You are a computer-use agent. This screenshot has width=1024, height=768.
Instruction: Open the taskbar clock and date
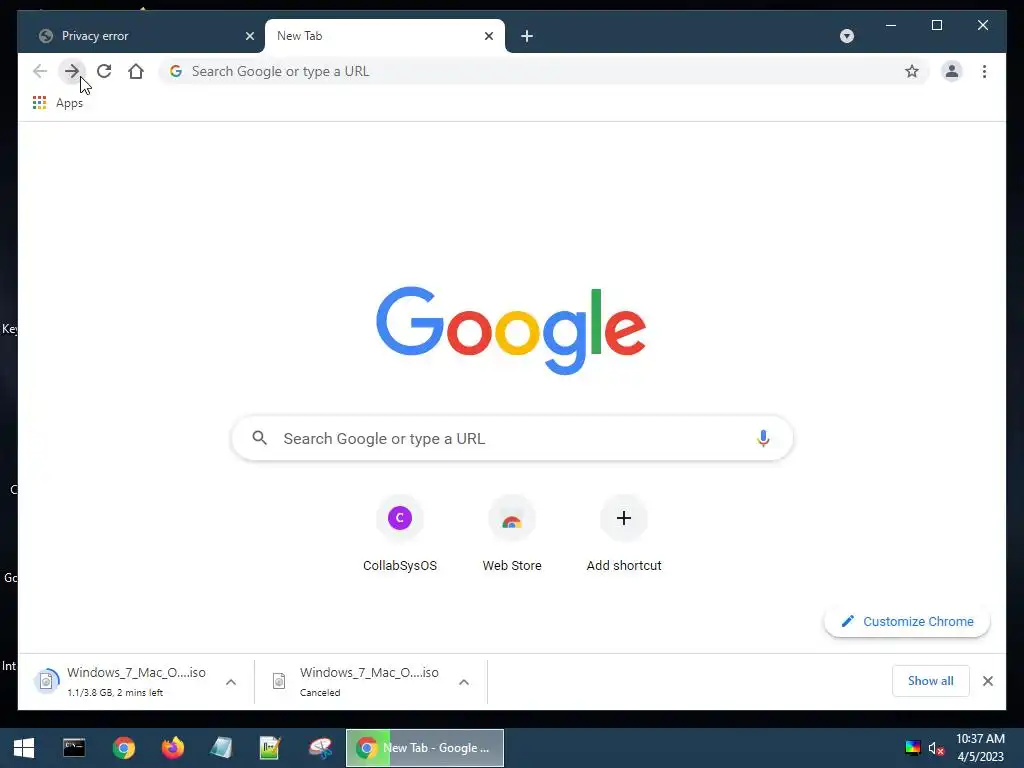point(980,748)
